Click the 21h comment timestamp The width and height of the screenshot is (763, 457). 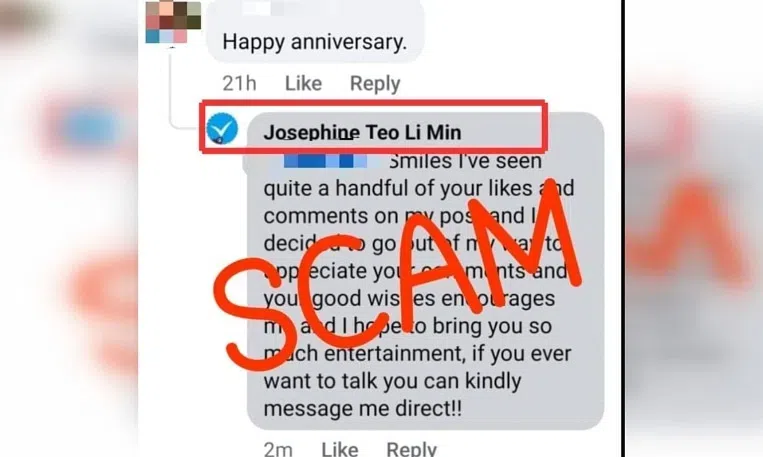(240, 84)
